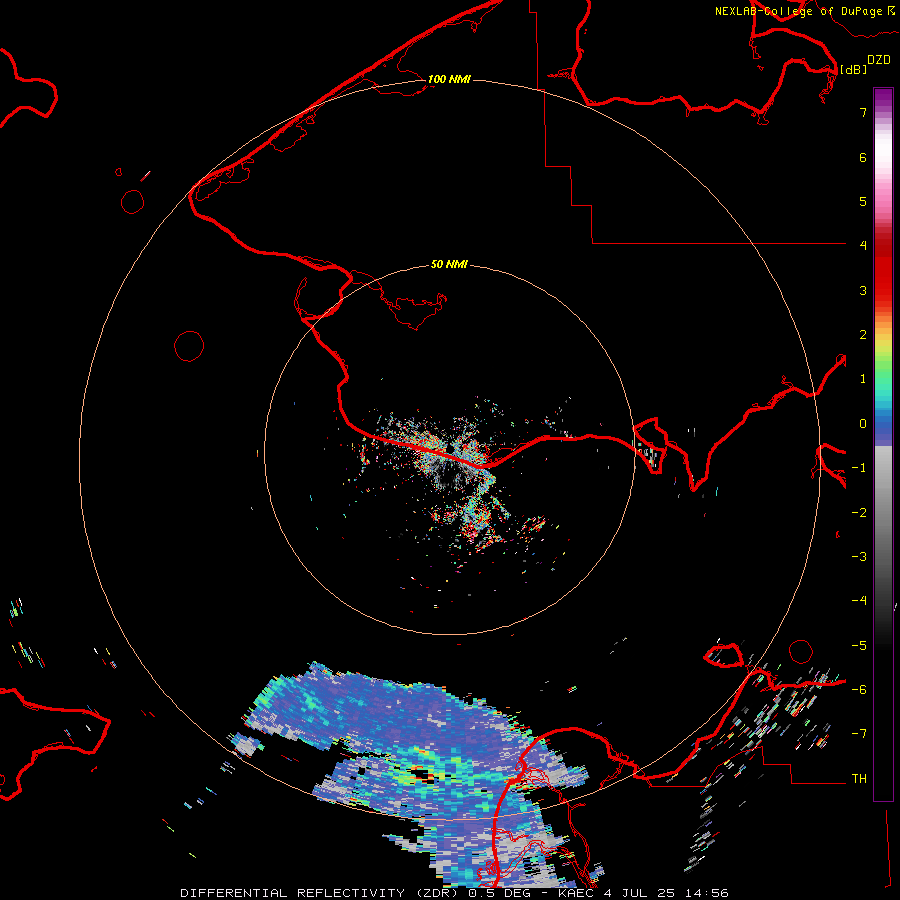Image resolution: width=900 pixels, height=900 pixels.
Task: Select the -4 dB tick label
Action: pos(859,600)
